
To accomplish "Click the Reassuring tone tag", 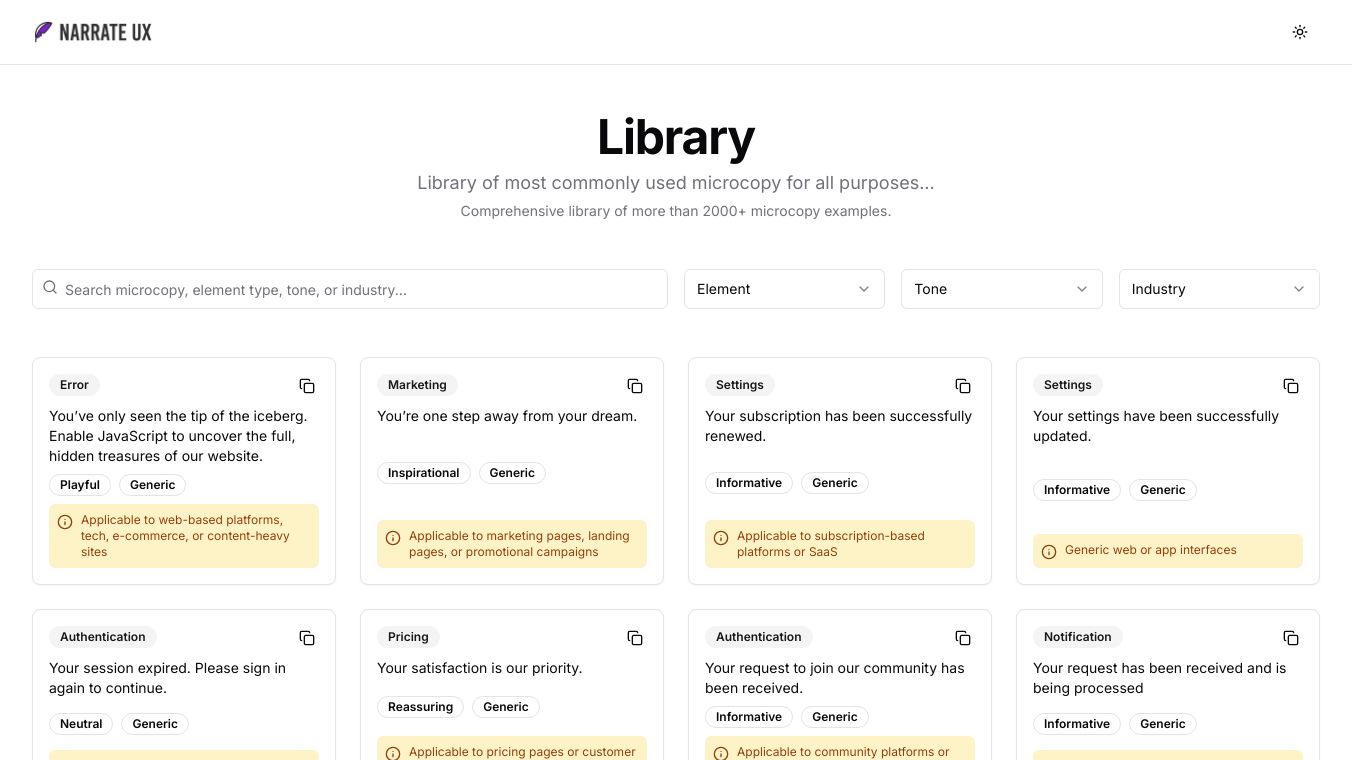I will (x=420, y=707).
